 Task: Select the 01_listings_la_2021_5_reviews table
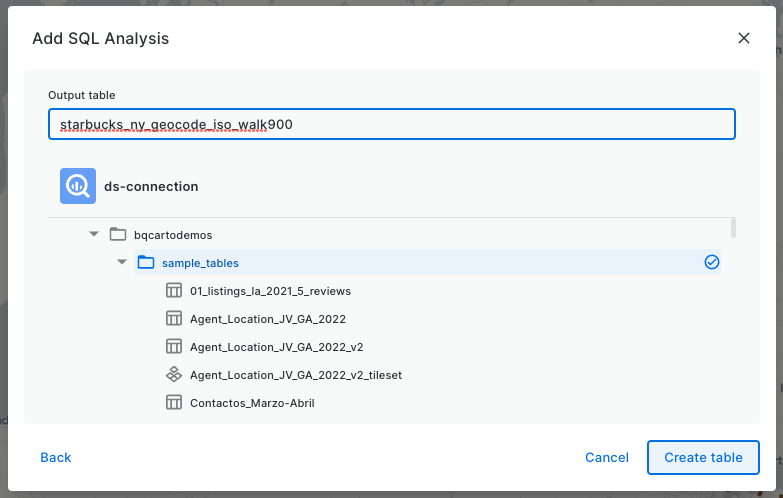pos(270,291)
